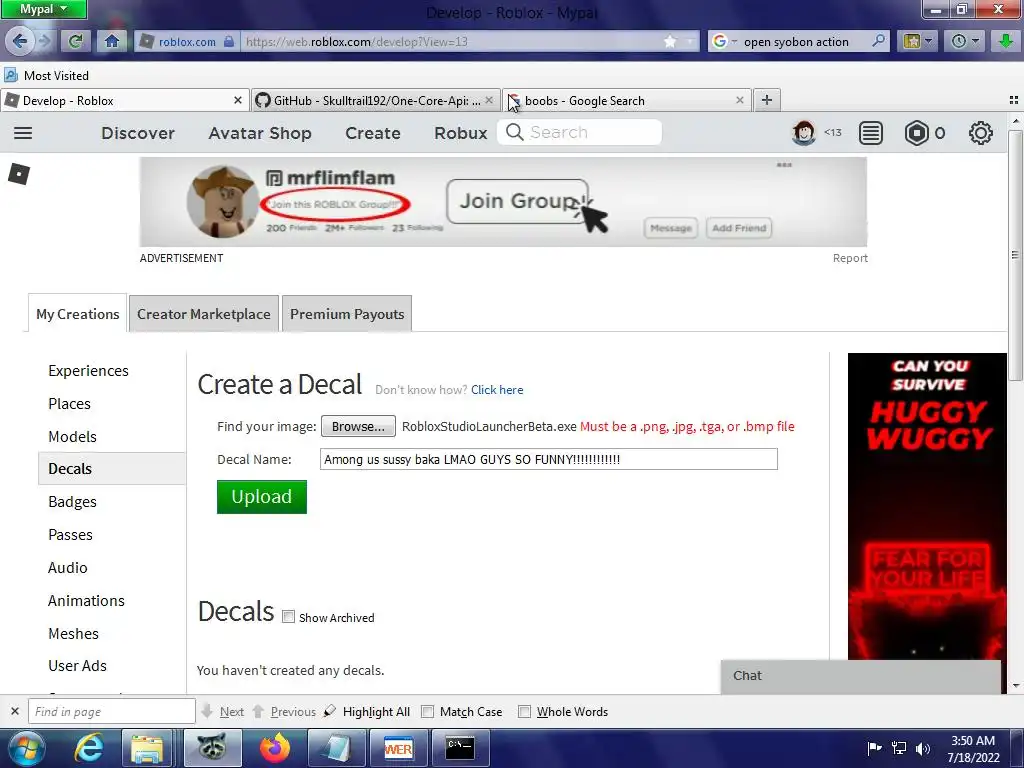Select Audio in the sidebar
Viewport: 1024px width, 768px height.
67,568
